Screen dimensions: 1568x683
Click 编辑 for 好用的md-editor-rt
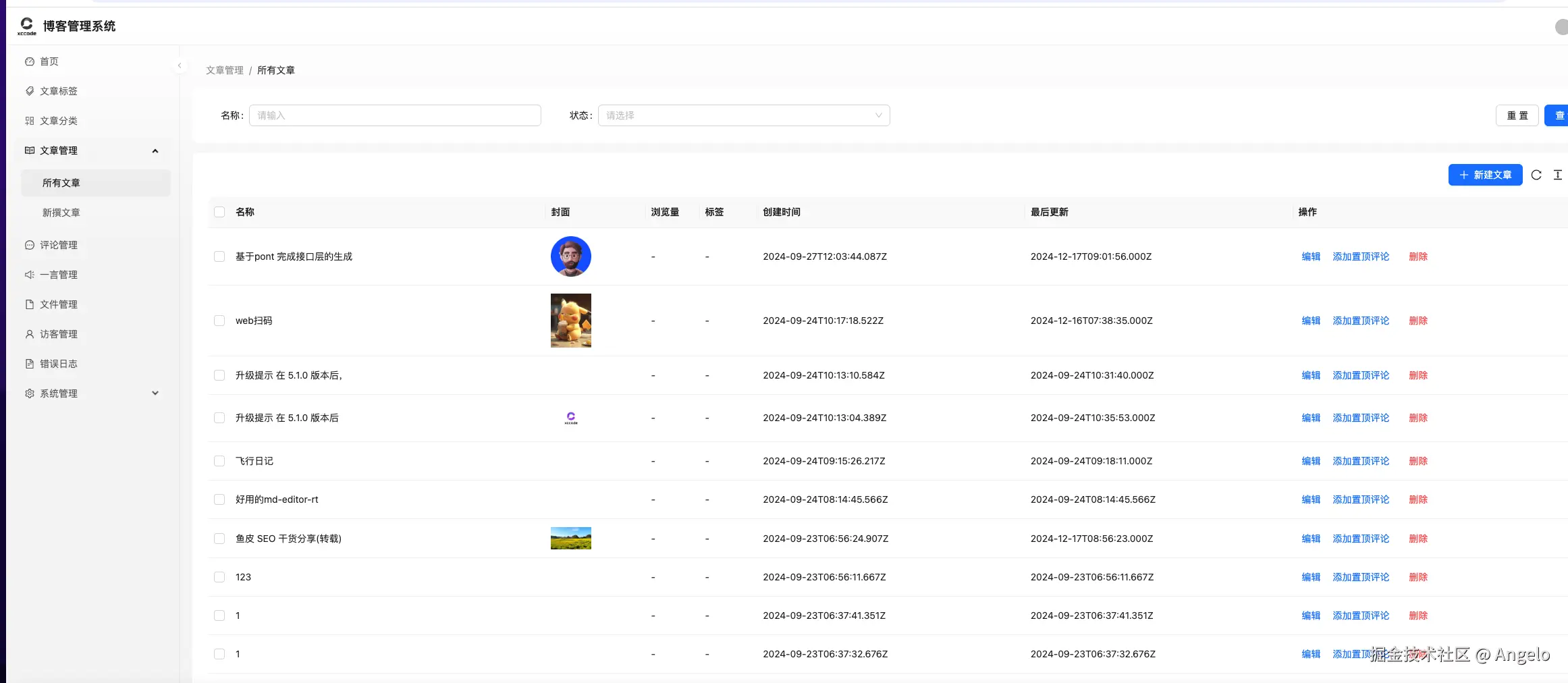[x=1311, y=499]
